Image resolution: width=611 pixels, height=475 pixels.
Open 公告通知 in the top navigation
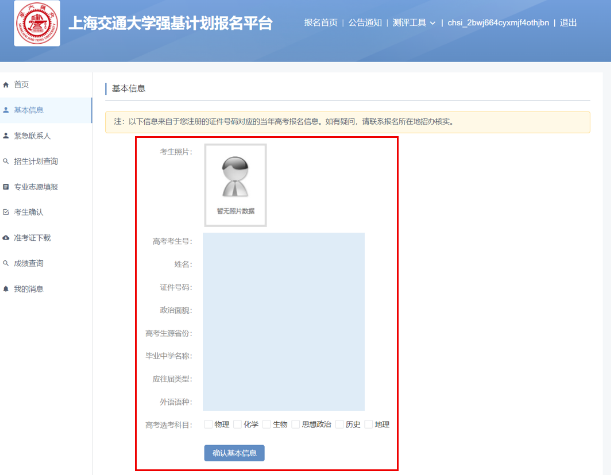(365, 22)
